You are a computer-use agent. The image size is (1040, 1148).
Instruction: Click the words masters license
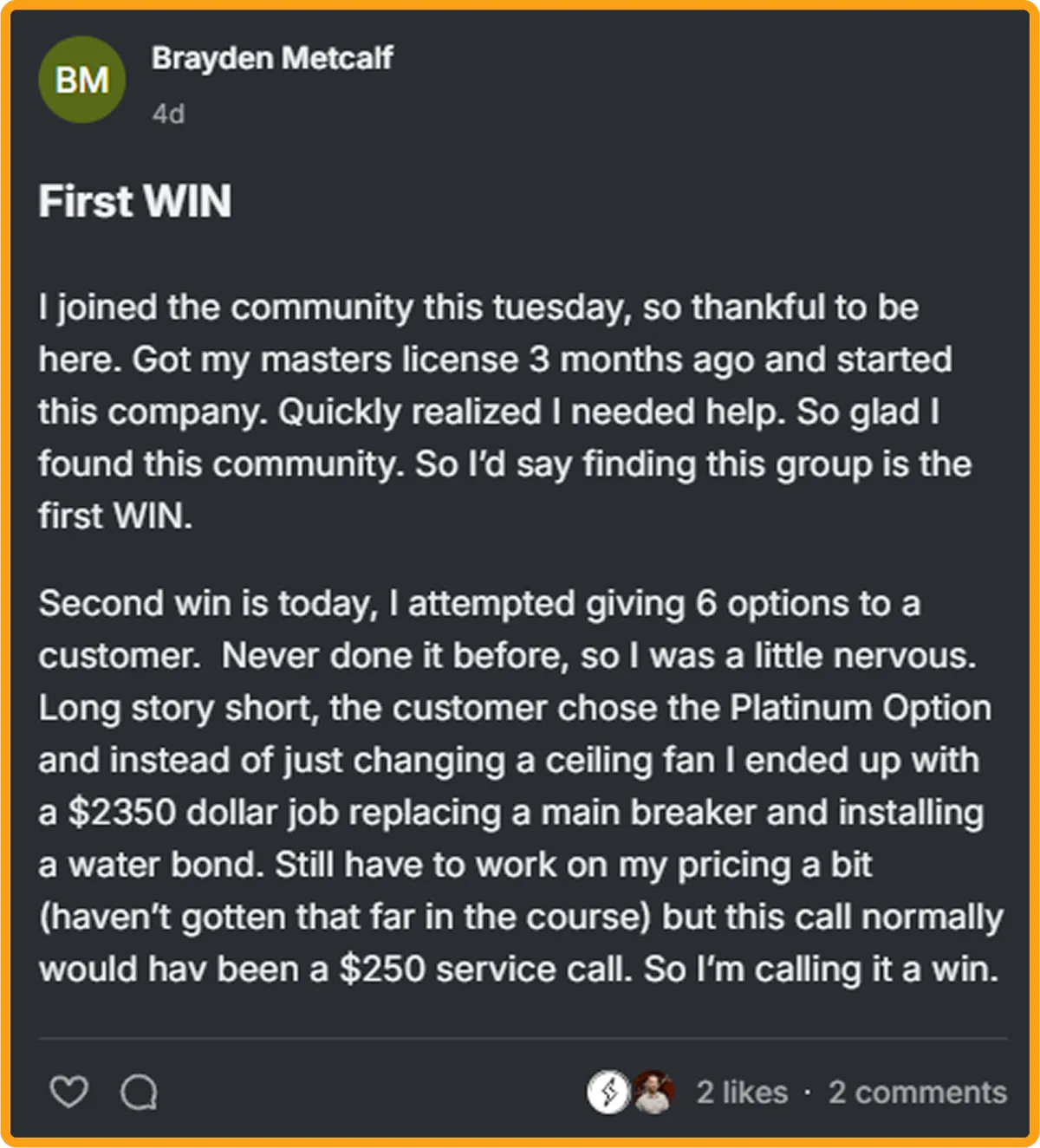pos(390,360)
